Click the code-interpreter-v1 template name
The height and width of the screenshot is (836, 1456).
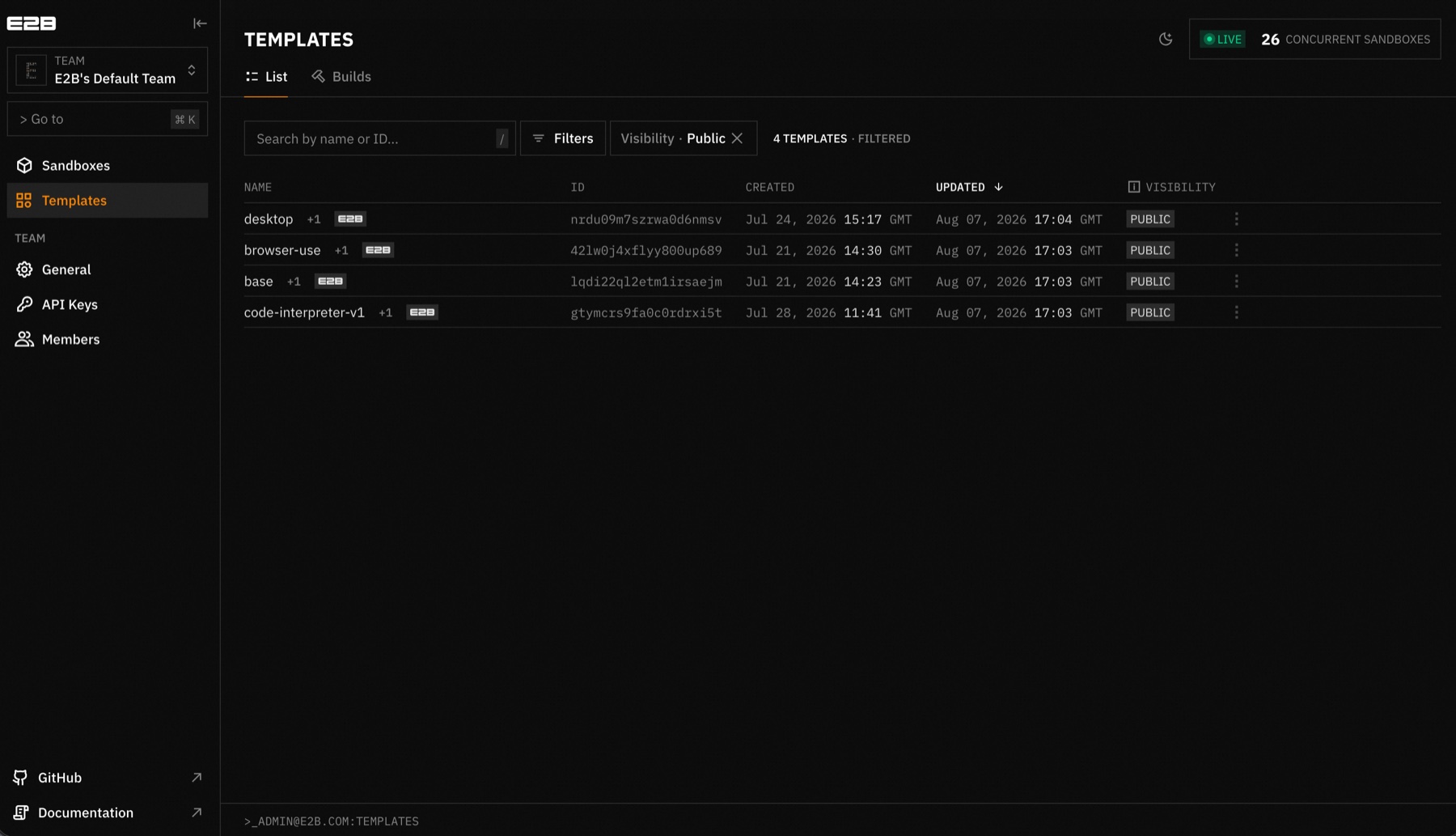coord(304,312)
